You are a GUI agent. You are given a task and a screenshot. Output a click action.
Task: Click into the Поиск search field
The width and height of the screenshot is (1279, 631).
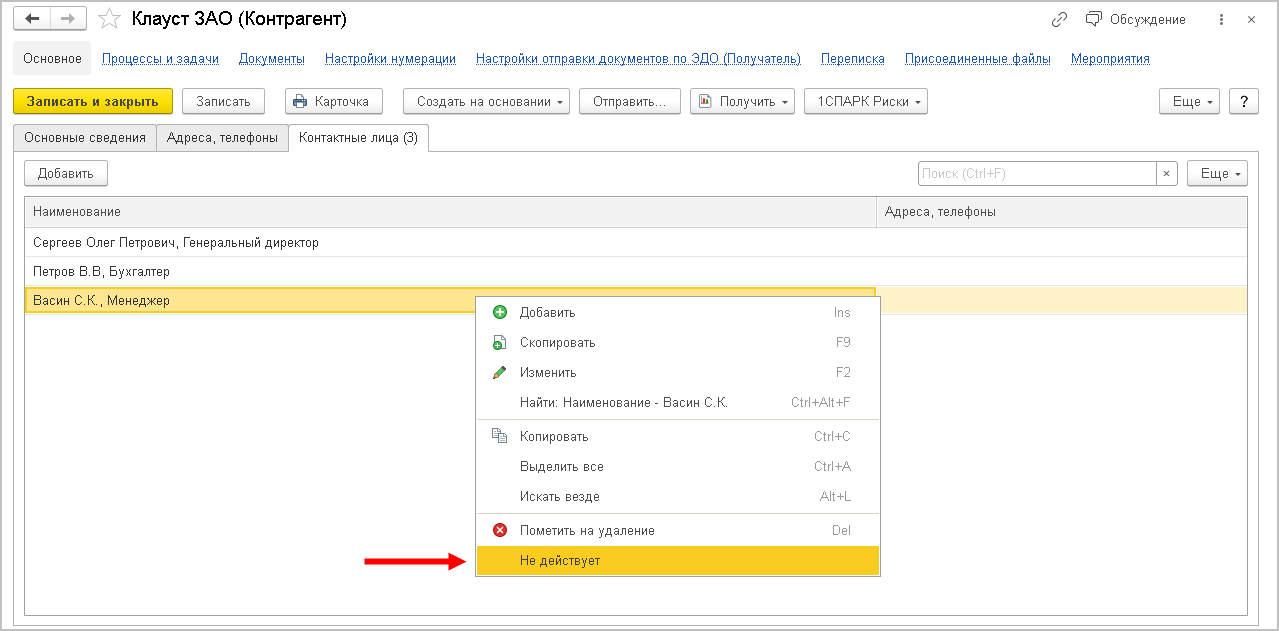point(1036,173)
